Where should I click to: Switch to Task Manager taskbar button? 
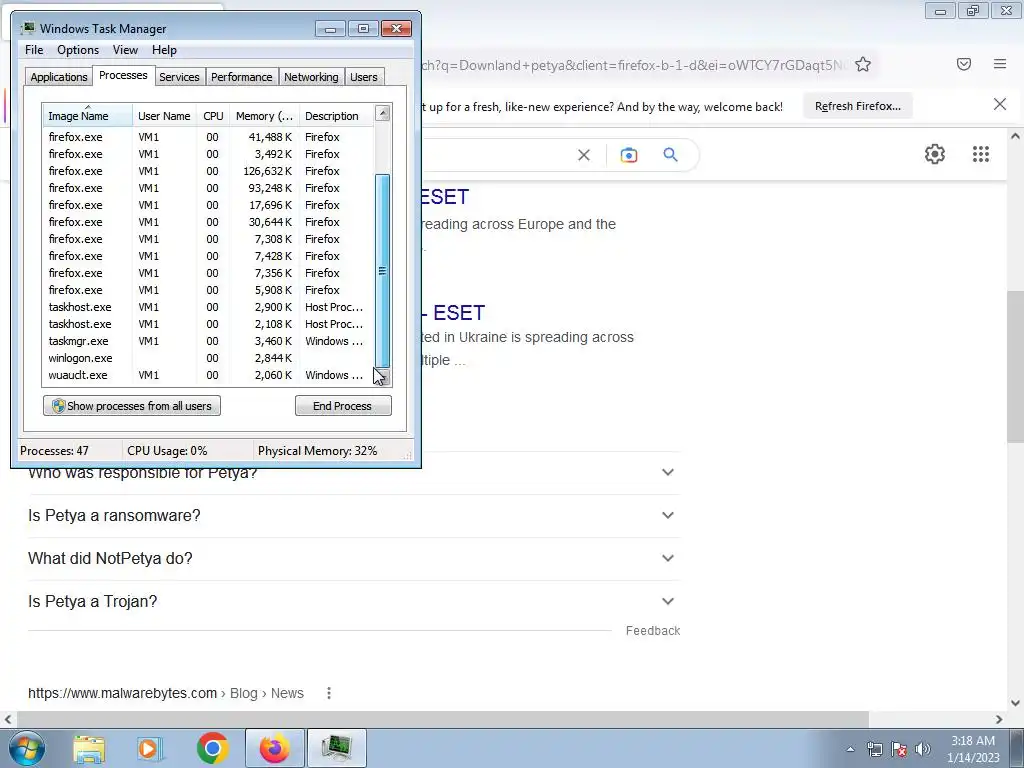coord(336,748)
